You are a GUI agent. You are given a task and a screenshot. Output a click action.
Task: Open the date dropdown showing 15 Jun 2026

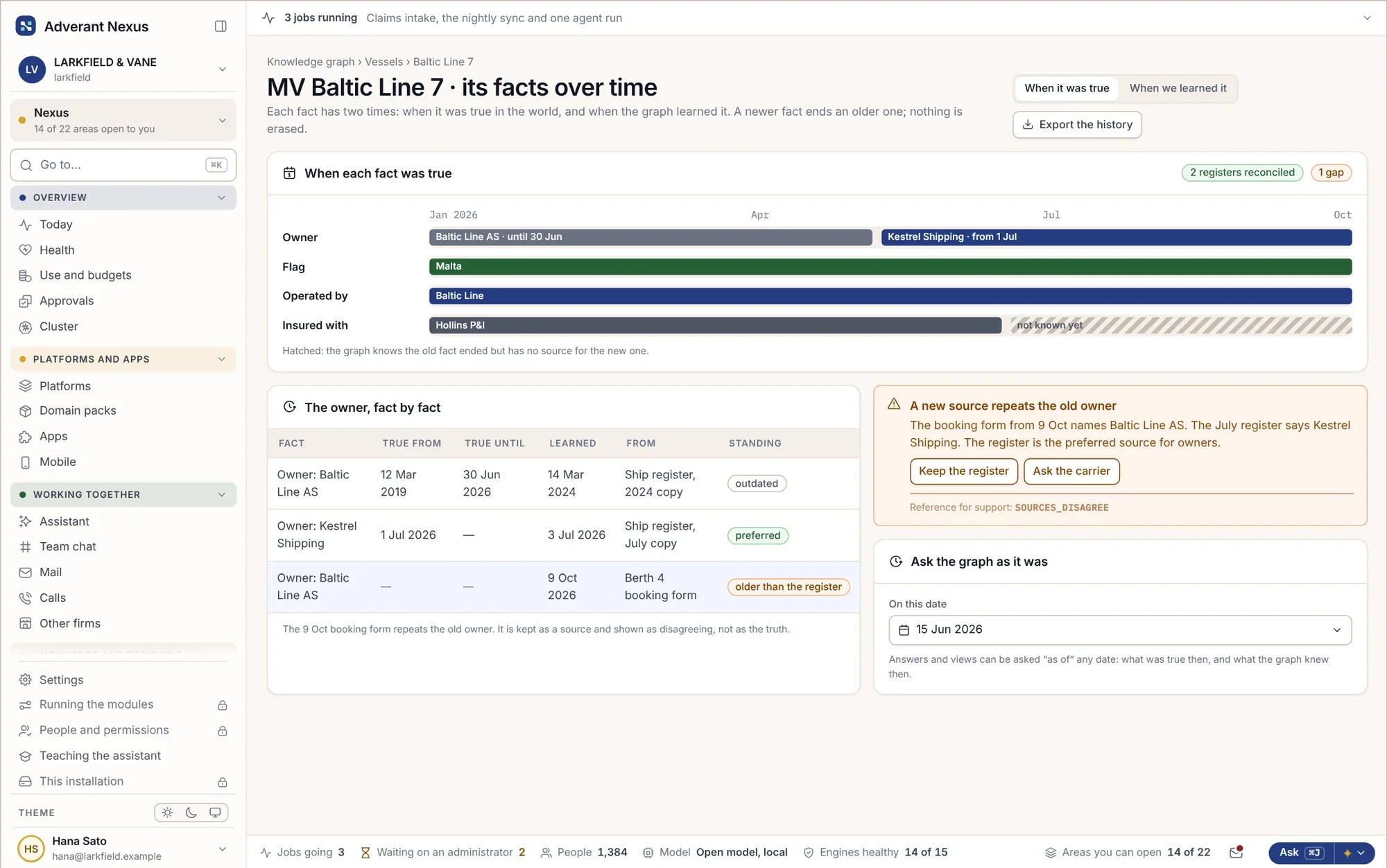[x=1120, y=630]
